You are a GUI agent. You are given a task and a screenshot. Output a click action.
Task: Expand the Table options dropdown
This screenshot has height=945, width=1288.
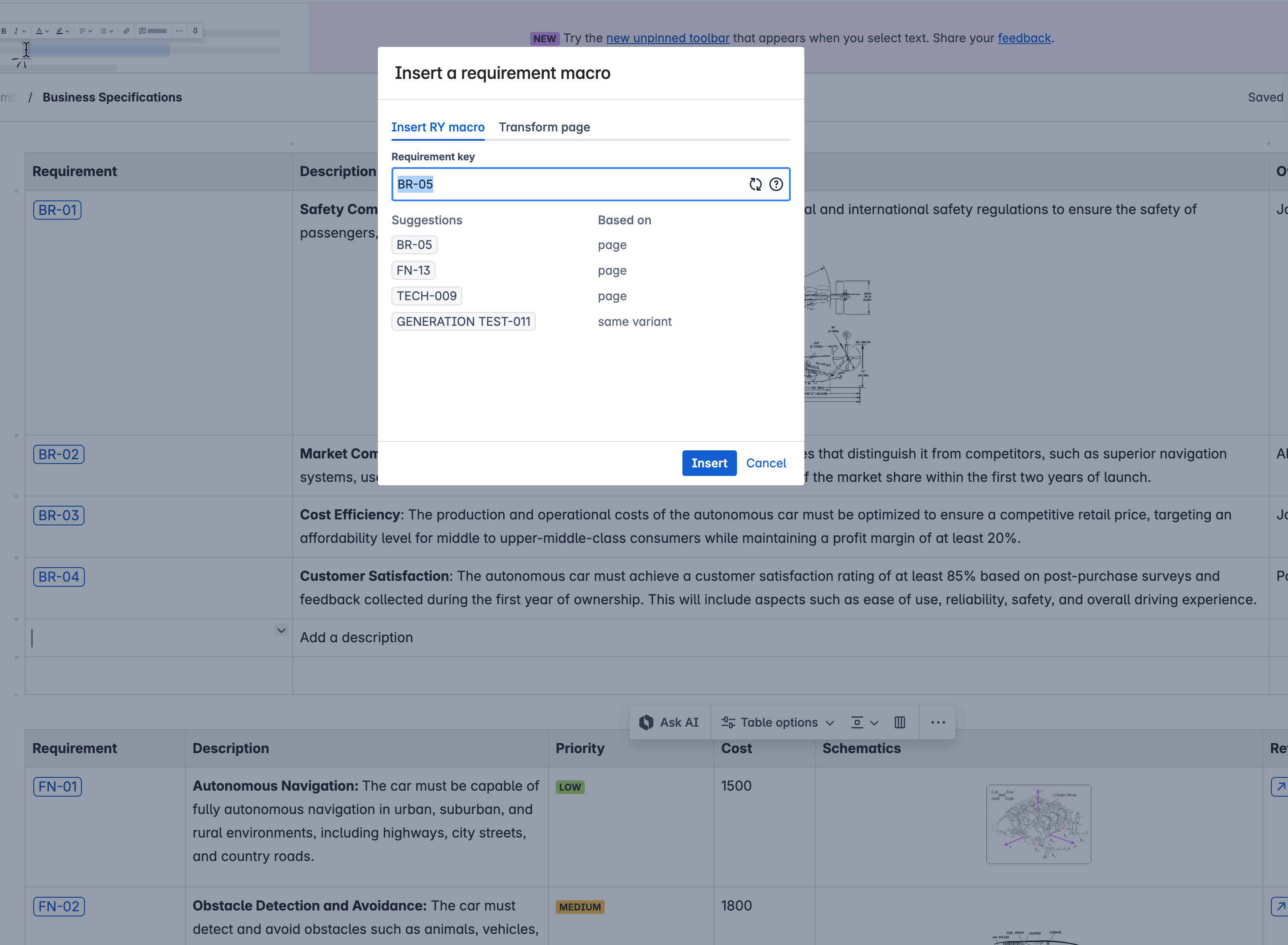coord(778,722)
